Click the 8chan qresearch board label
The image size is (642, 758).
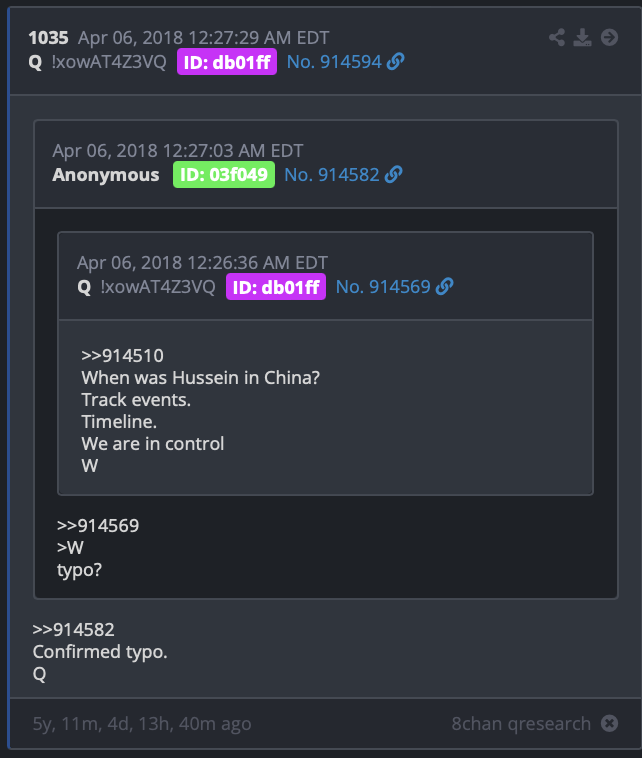point(521,724)
